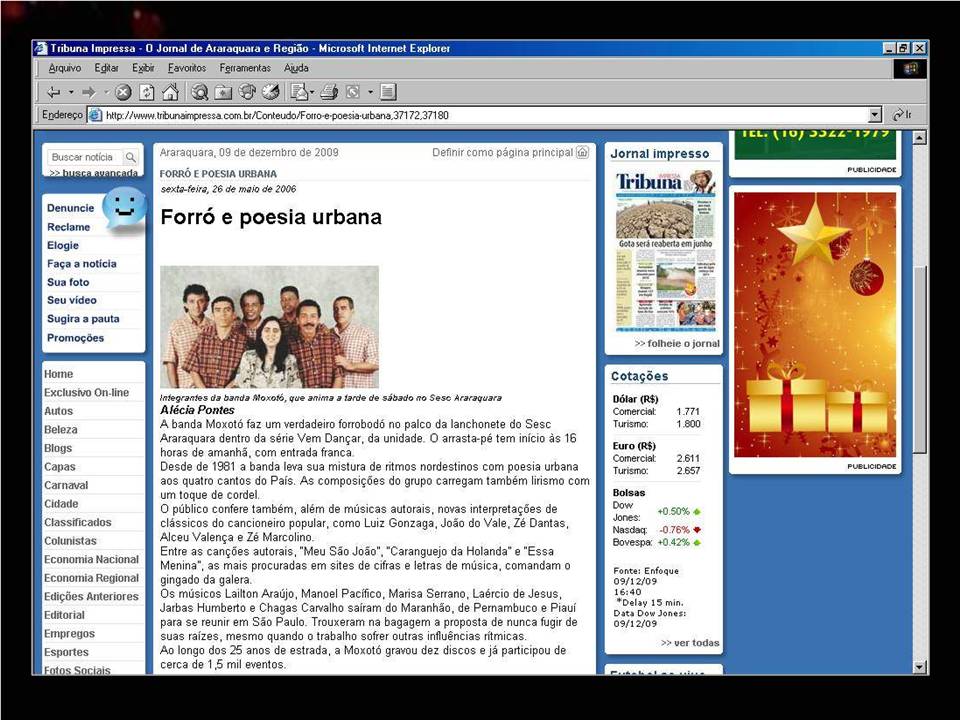Viewport: 960px width, 720px height.
Task: Open the Promoções link
Action: (75, 338)
